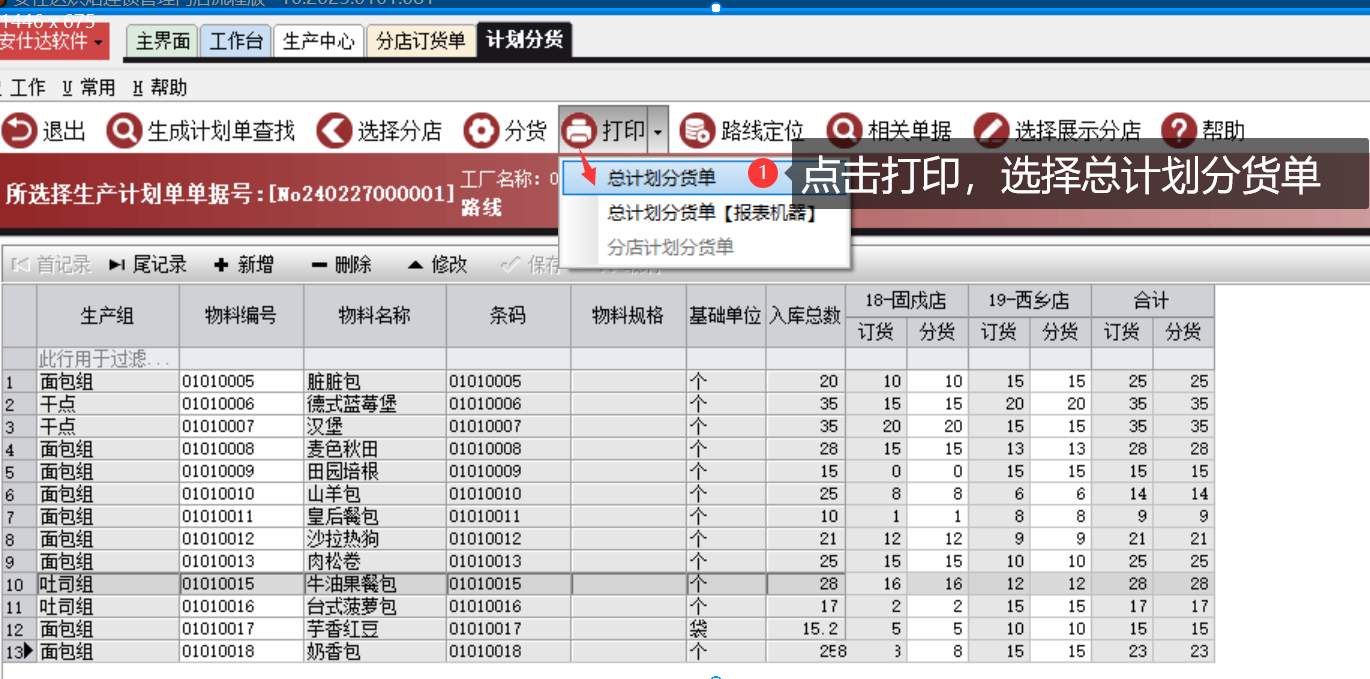
Task: Click the 首记录 button
Action: (x=52, y=265)
